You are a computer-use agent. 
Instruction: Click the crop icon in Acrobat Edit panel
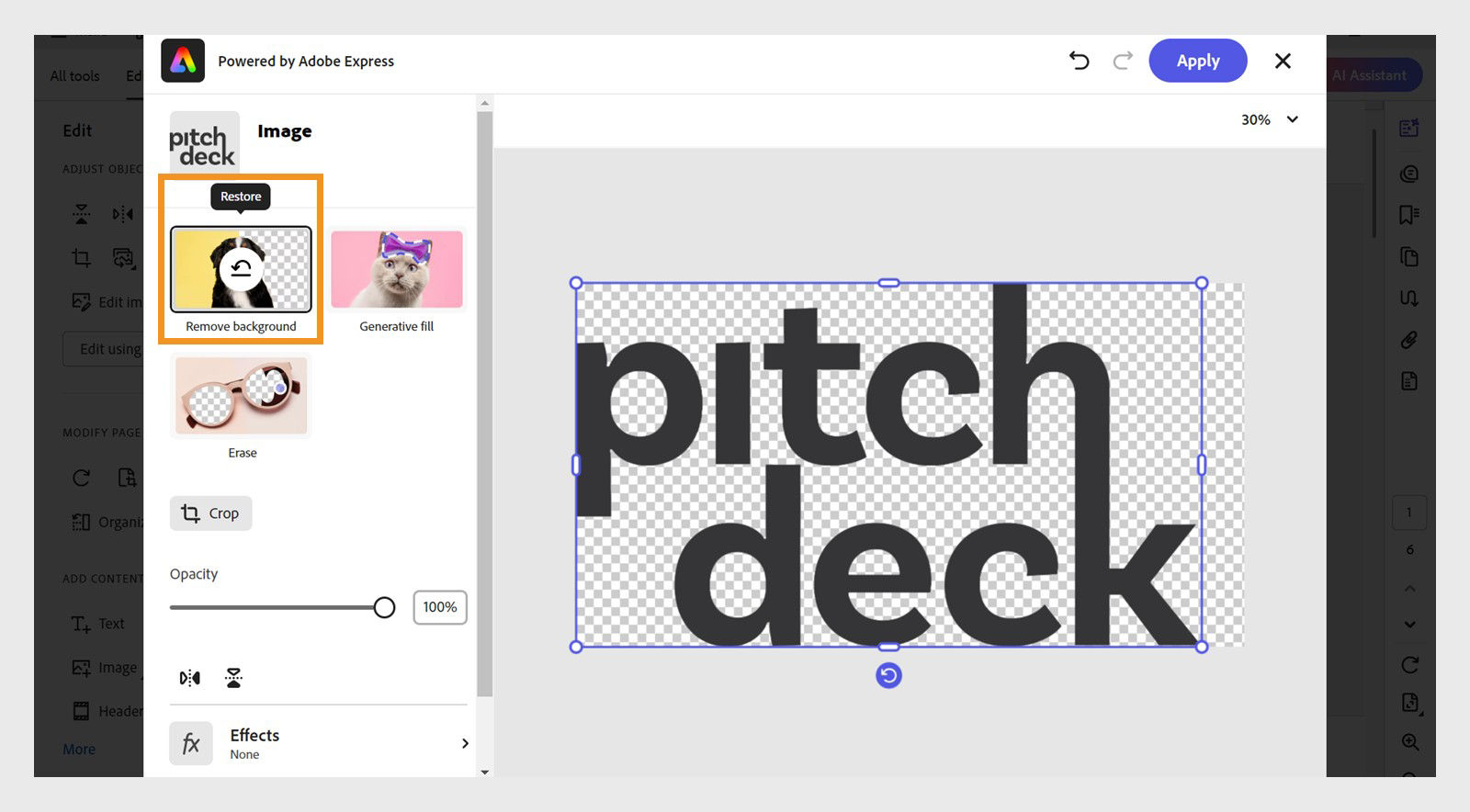pyautogui.click(x=82, y=258)
